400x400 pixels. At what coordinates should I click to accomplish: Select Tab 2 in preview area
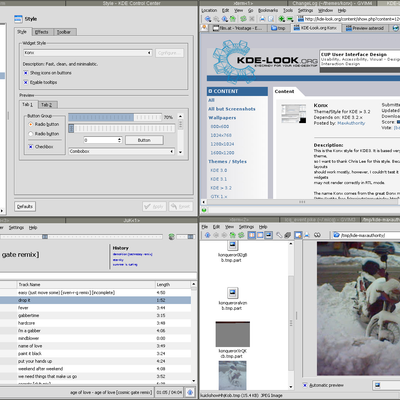[47, 105]
